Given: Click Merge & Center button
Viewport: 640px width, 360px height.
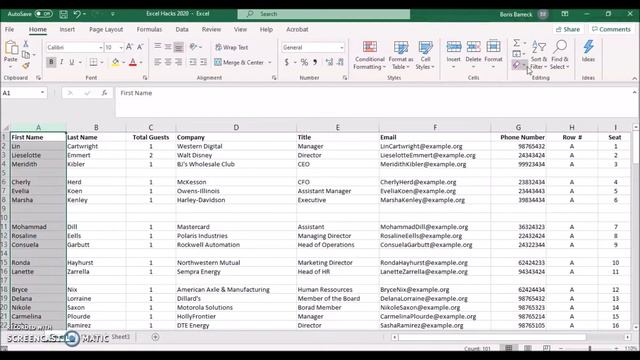Looking at the screenshot, I should 239,62.
